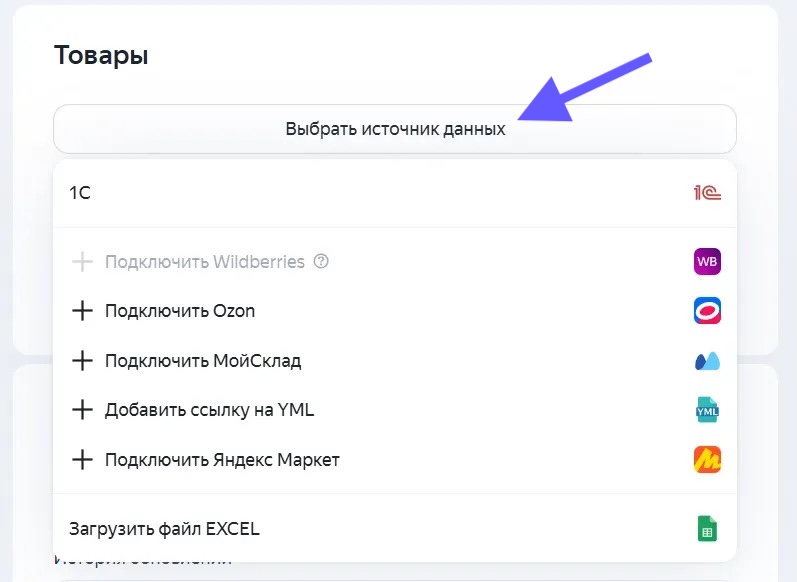Click plus icon beside Ozon
The height and width of the screenshot is (582, 797).
[x=82, y=311]
